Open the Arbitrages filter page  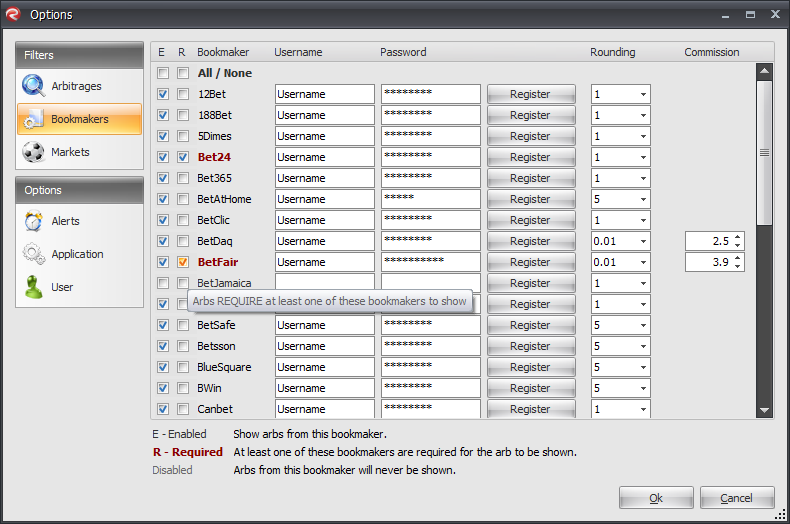coord(80,86)
